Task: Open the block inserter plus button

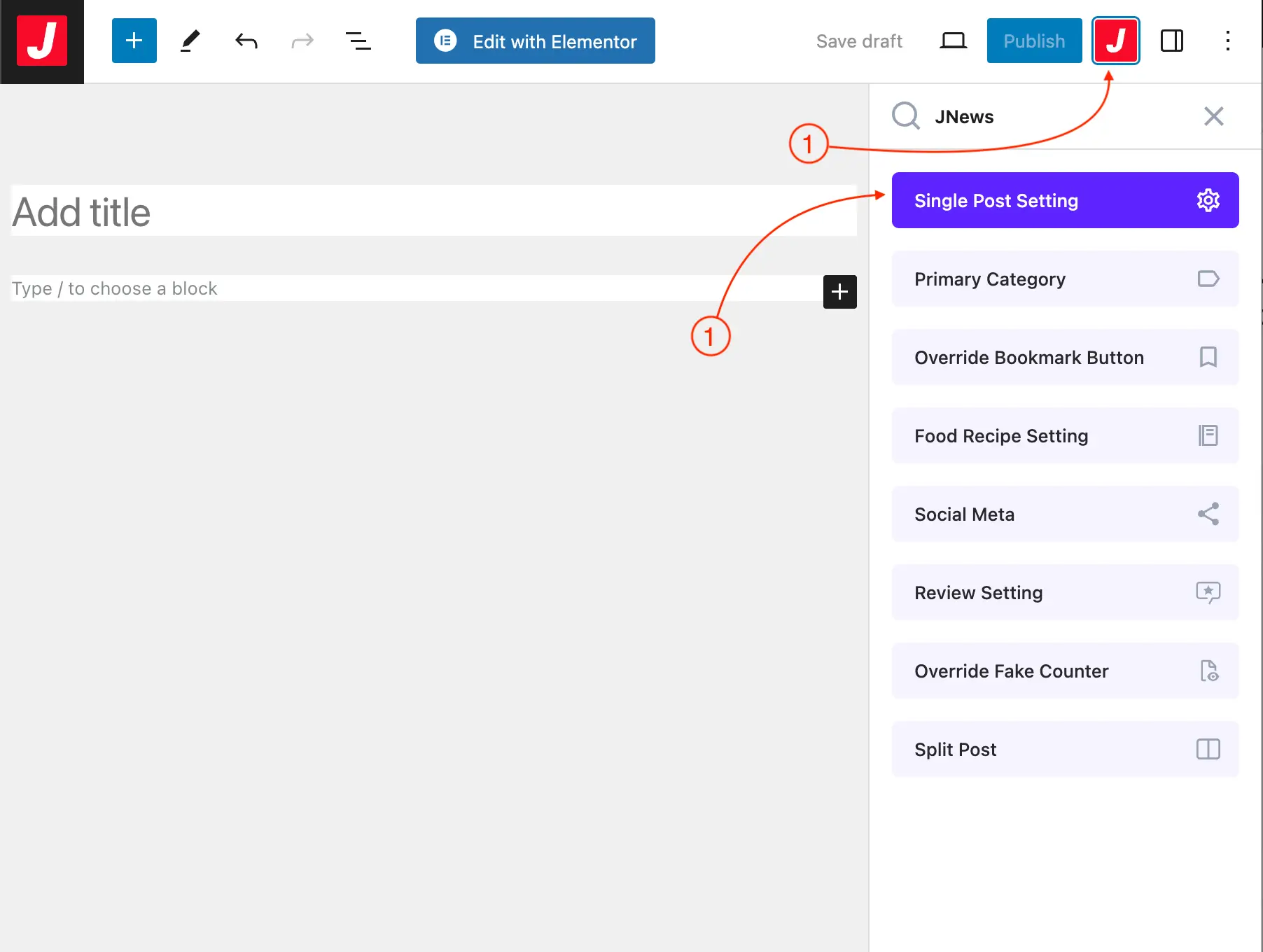Action: pos(134,41)
